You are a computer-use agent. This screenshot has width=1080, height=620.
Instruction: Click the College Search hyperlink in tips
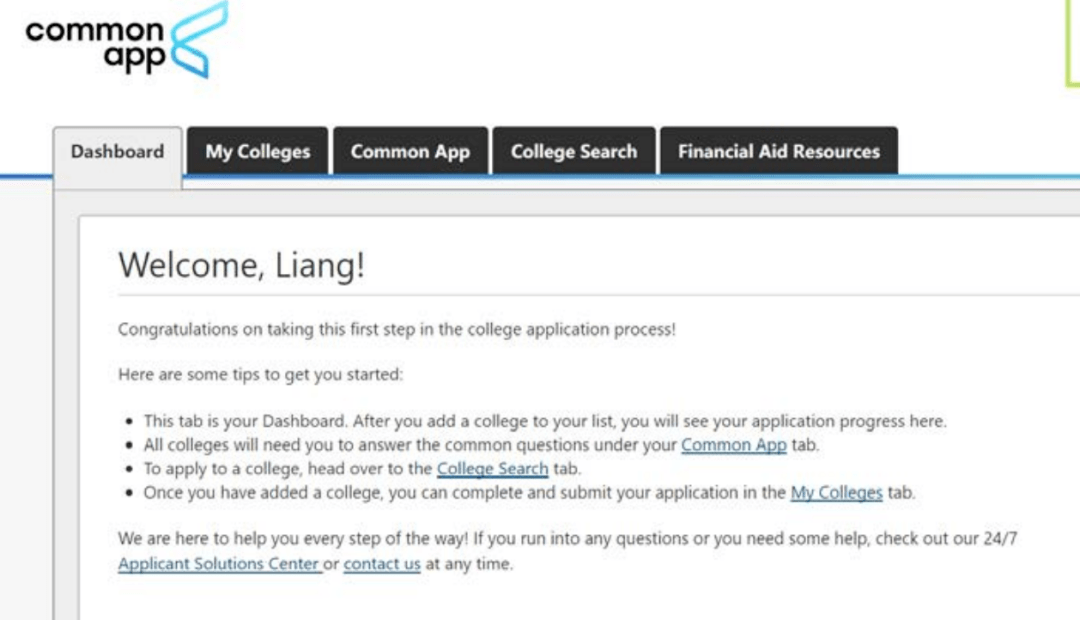coord(492,468)
